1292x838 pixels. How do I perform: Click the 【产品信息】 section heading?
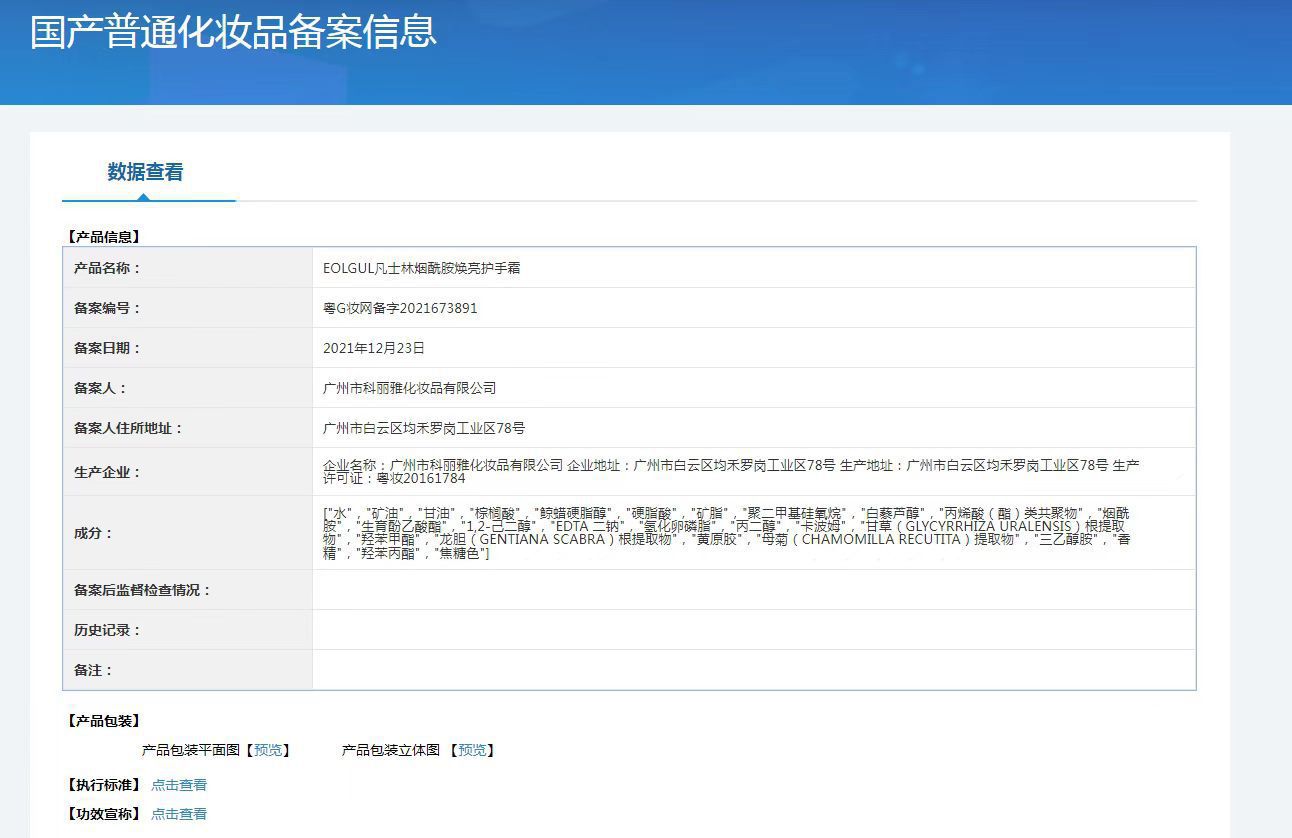pos(104,237)
